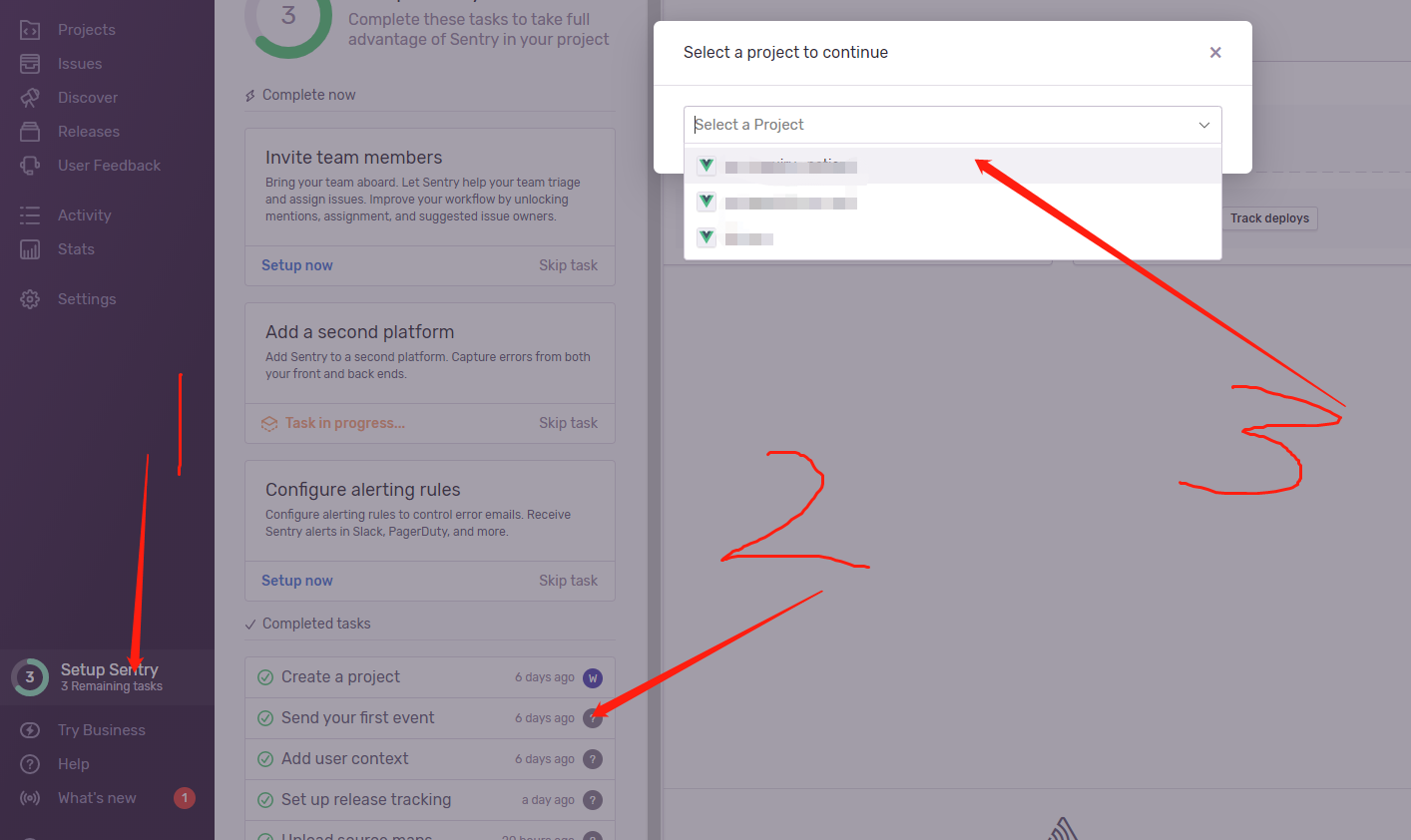This screenshot has width=1411, height=840.
Task: Click the Stats chart icon
Action: (x=30, y=249)
